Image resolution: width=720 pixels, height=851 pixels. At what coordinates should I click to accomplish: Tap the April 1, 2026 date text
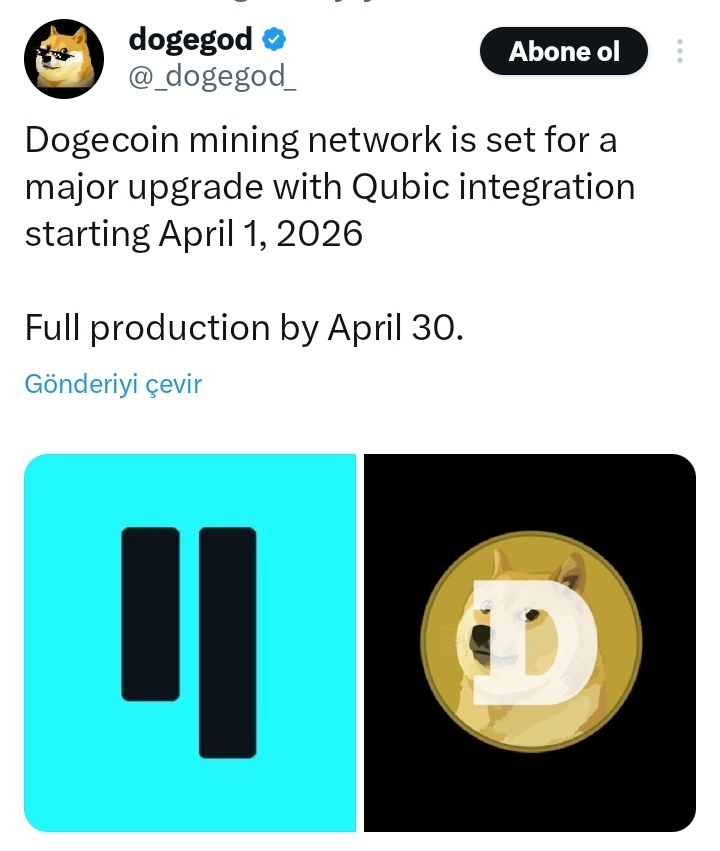(x=260, y=234)
